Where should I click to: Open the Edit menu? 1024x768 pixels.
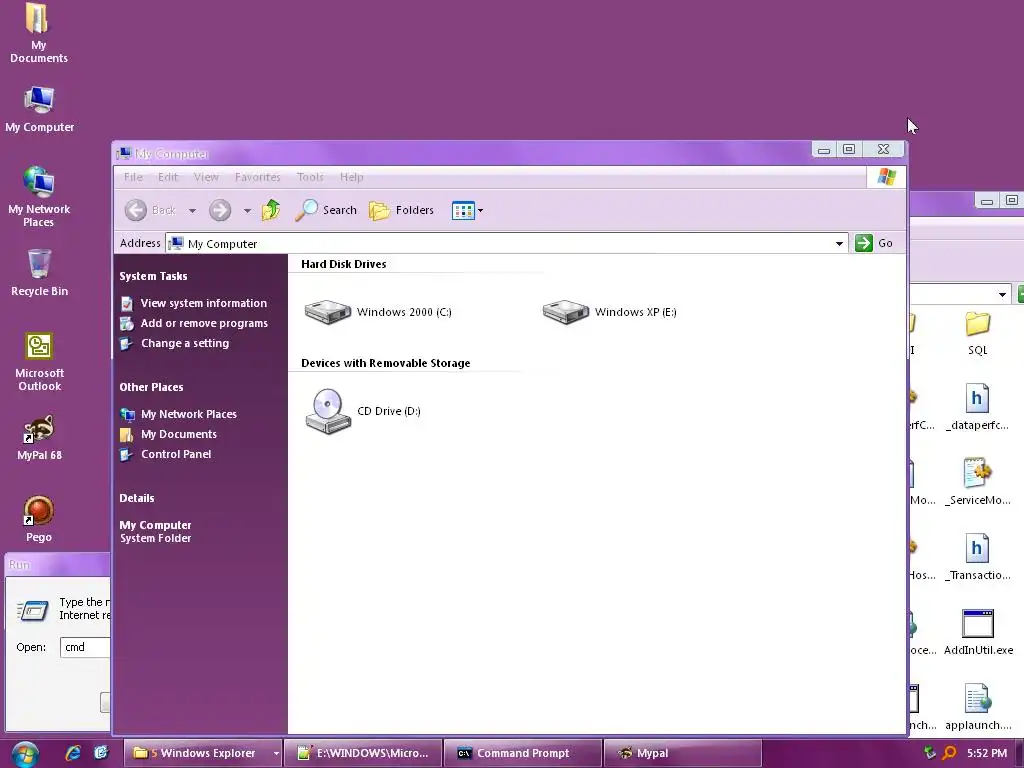point(168,177)
